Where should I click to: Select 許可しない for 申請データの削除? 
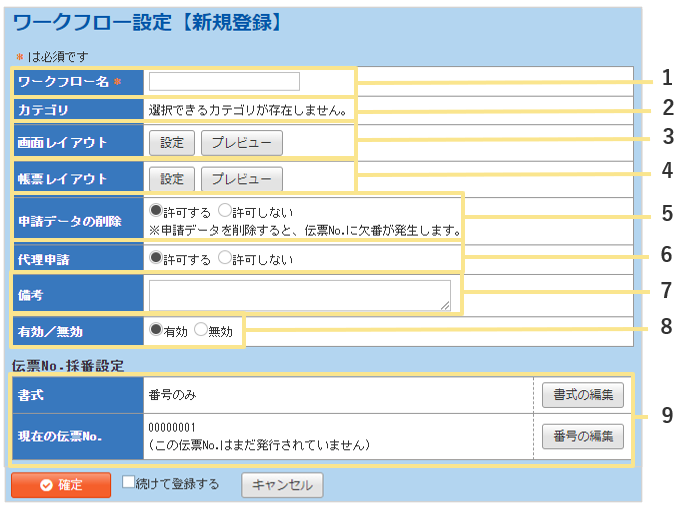tap(225, 212)
